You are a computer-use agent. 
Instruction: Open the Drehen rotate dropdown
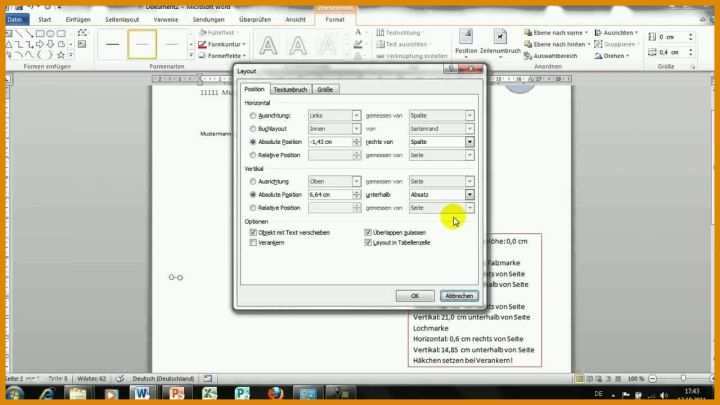coord(612,56)
